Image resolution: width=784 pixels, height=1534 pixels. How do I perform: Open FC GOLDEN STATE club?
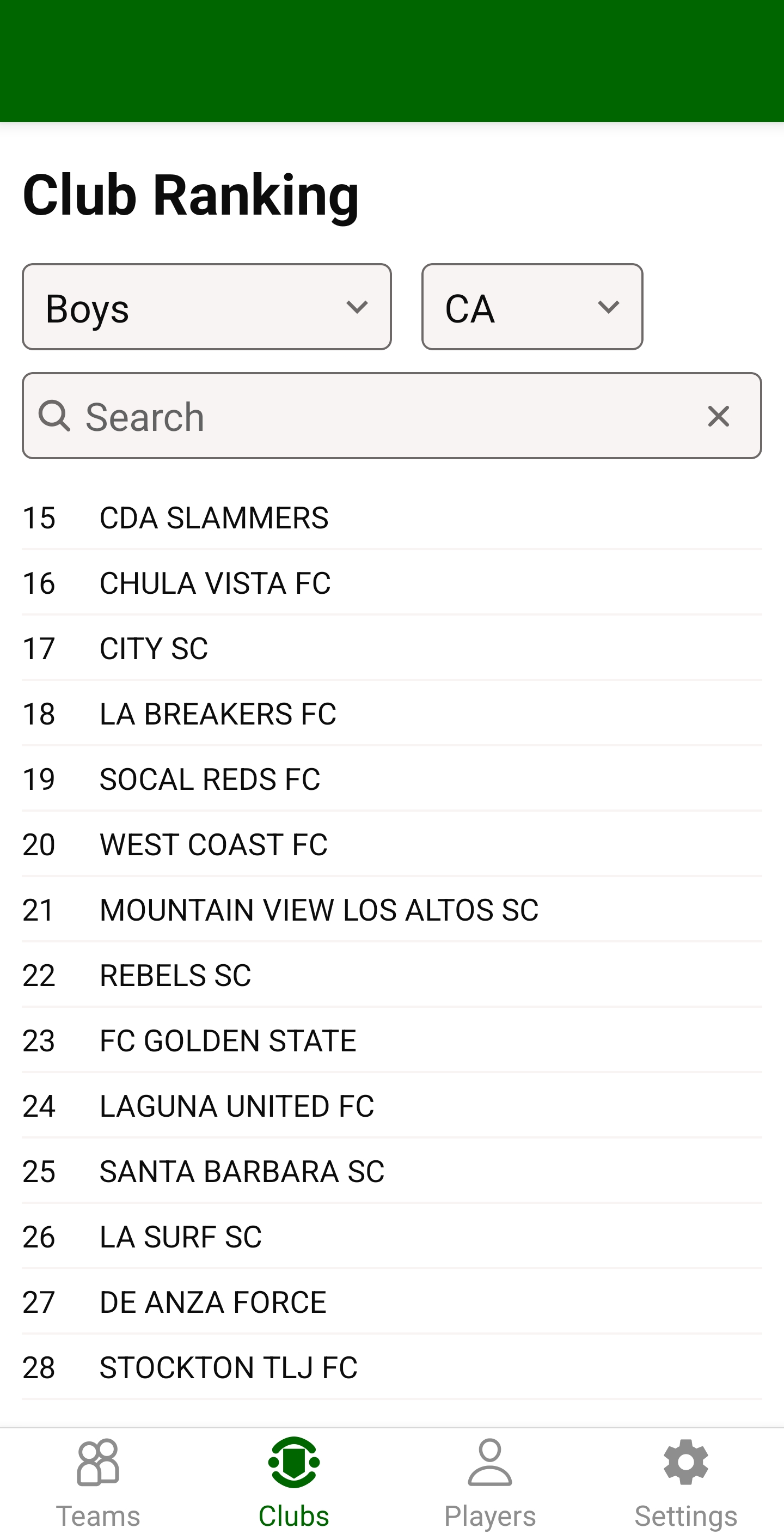click(391, 1040)
